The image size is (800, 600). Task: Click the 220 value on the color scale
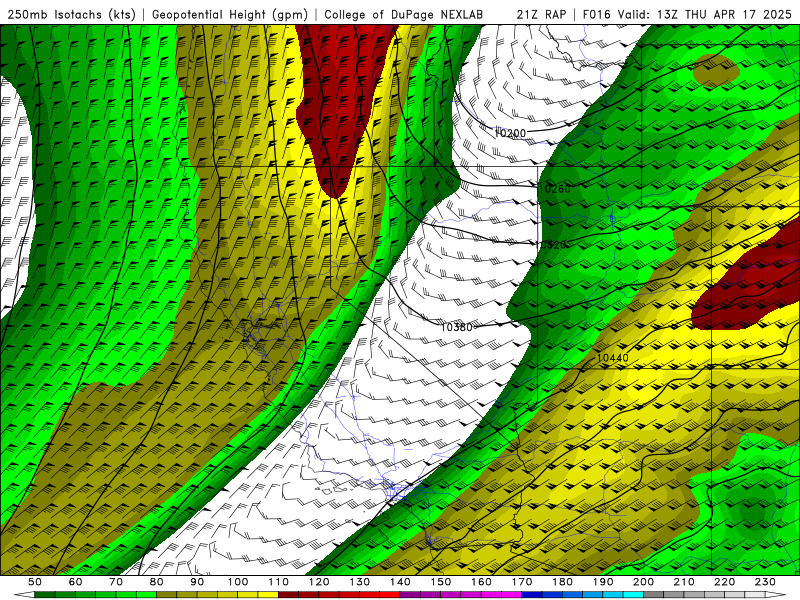coord(724,582)
